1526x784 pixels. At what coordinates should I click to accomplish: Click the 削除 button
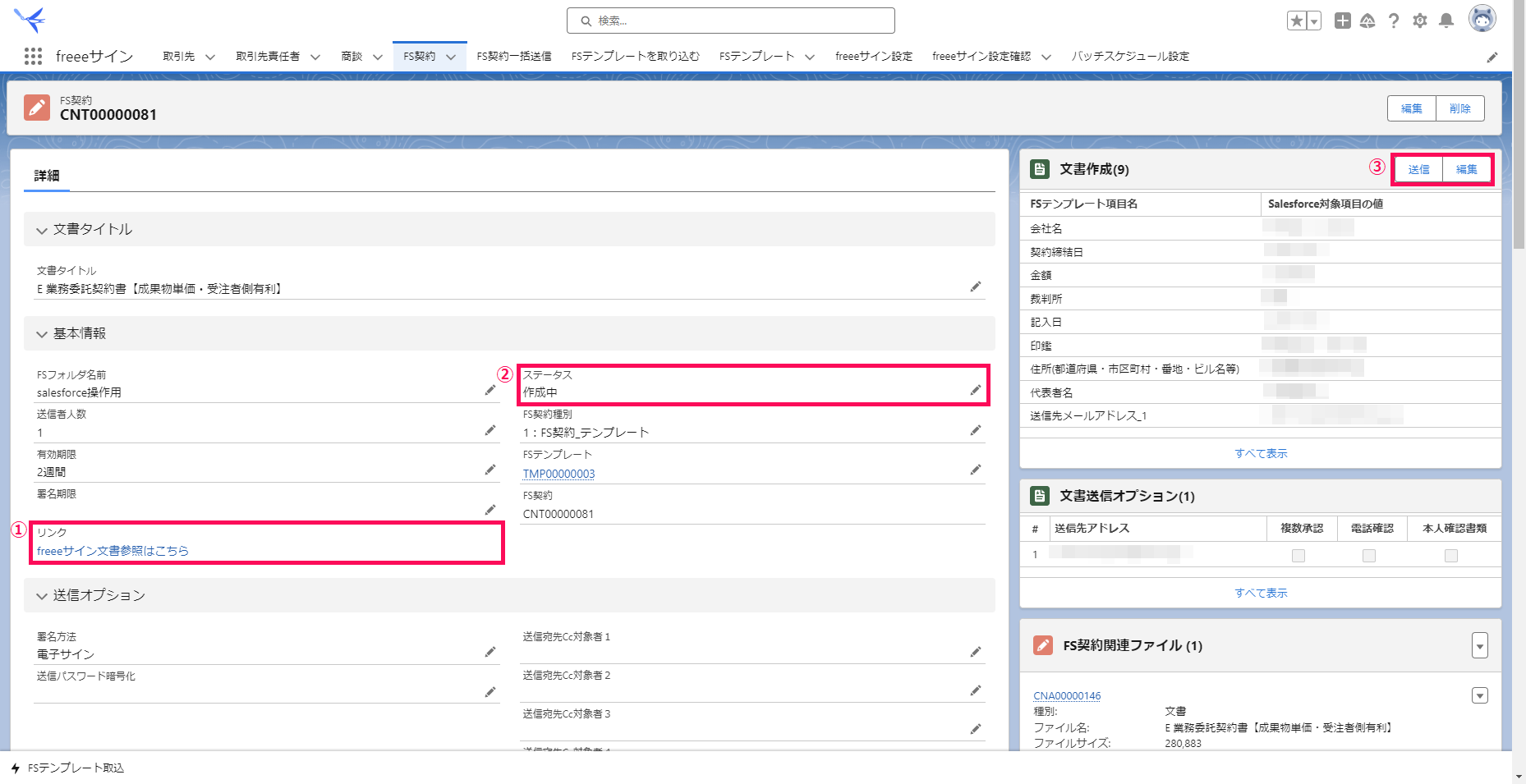pyautogui.click(x=1460, y=108)
